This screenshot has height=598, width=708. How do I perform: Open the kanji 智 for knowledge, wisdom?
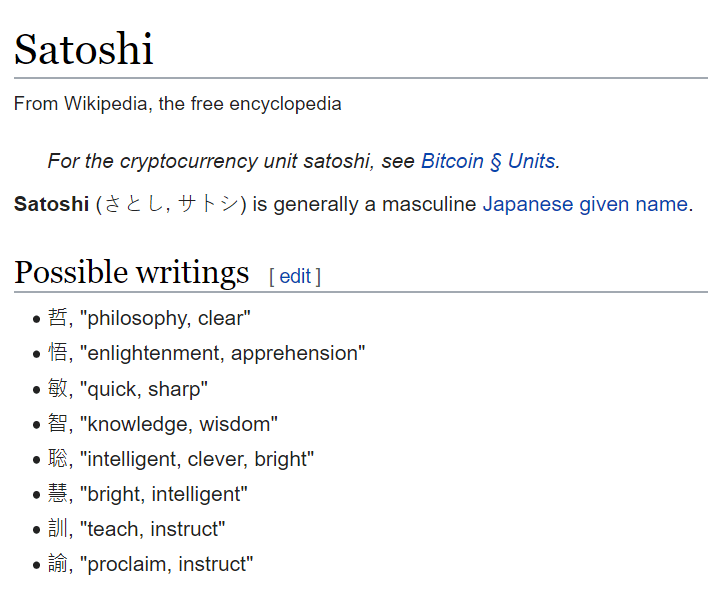tap(58, 424)
